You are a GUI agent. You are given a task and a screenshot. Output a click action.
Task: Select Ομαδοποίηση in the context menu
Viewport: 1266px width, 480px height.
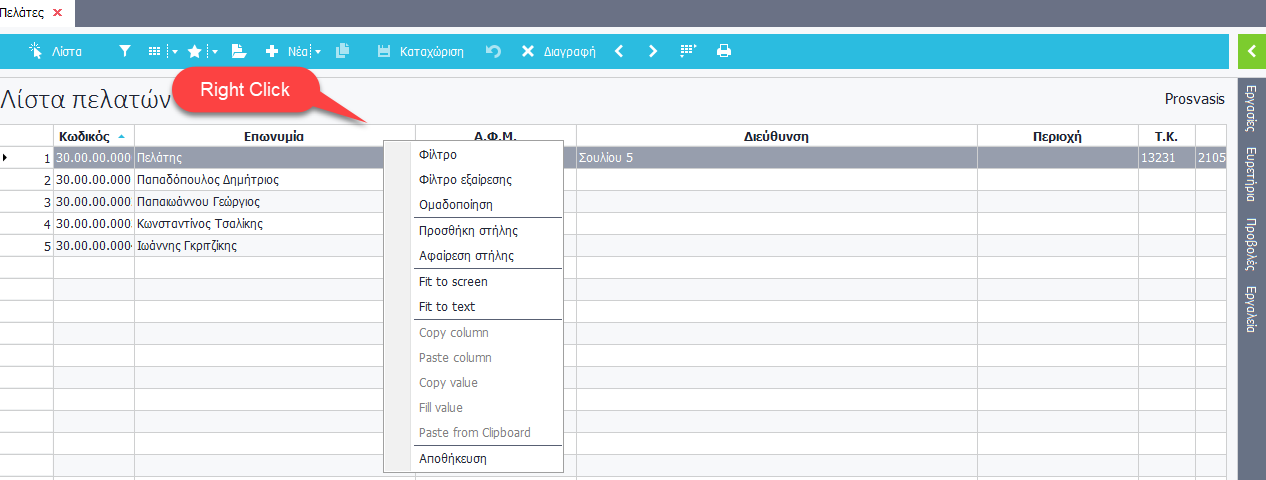coord(456,205)
